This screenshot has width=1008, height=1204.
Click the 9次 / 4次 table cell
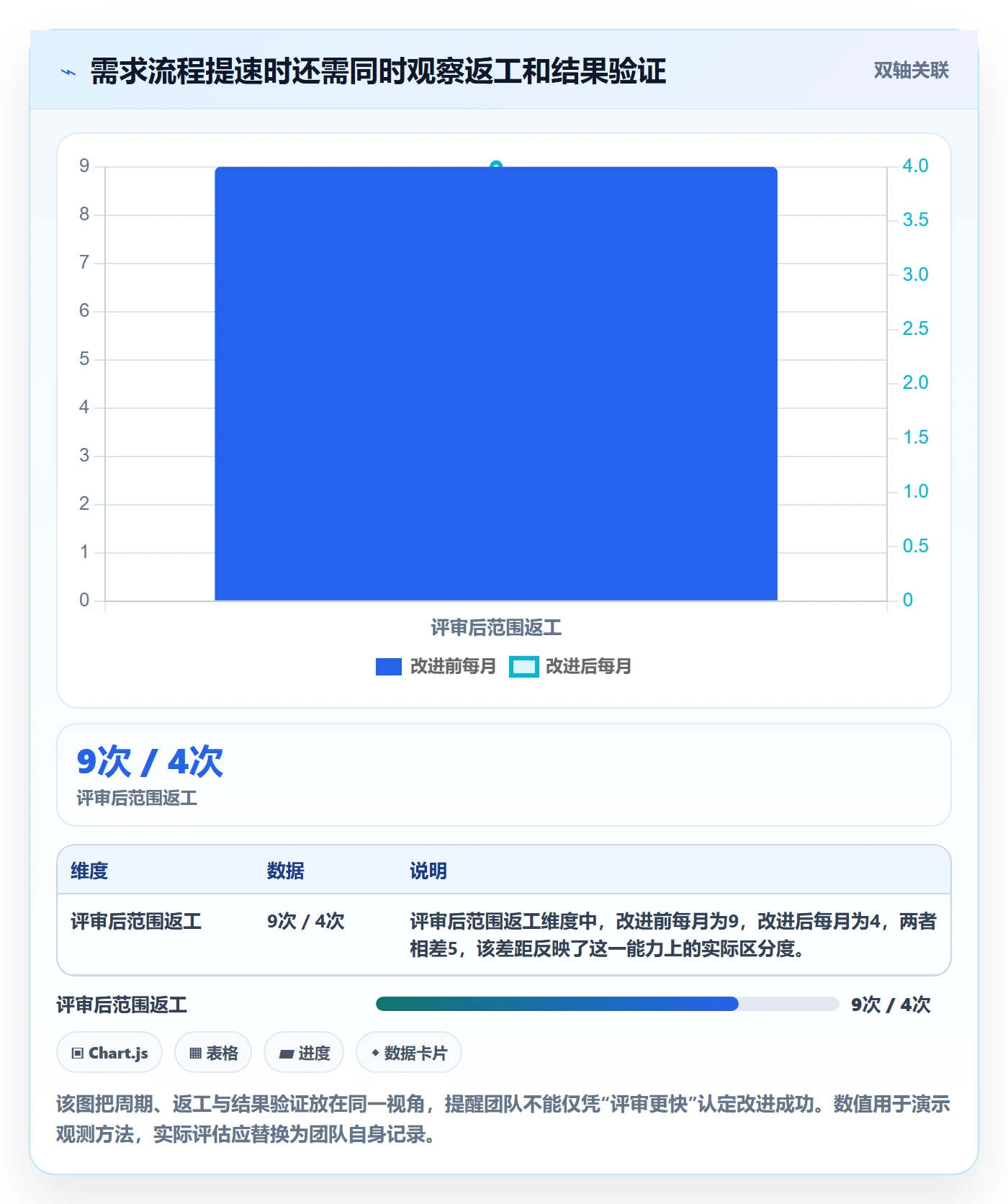[x=306, y=921]
